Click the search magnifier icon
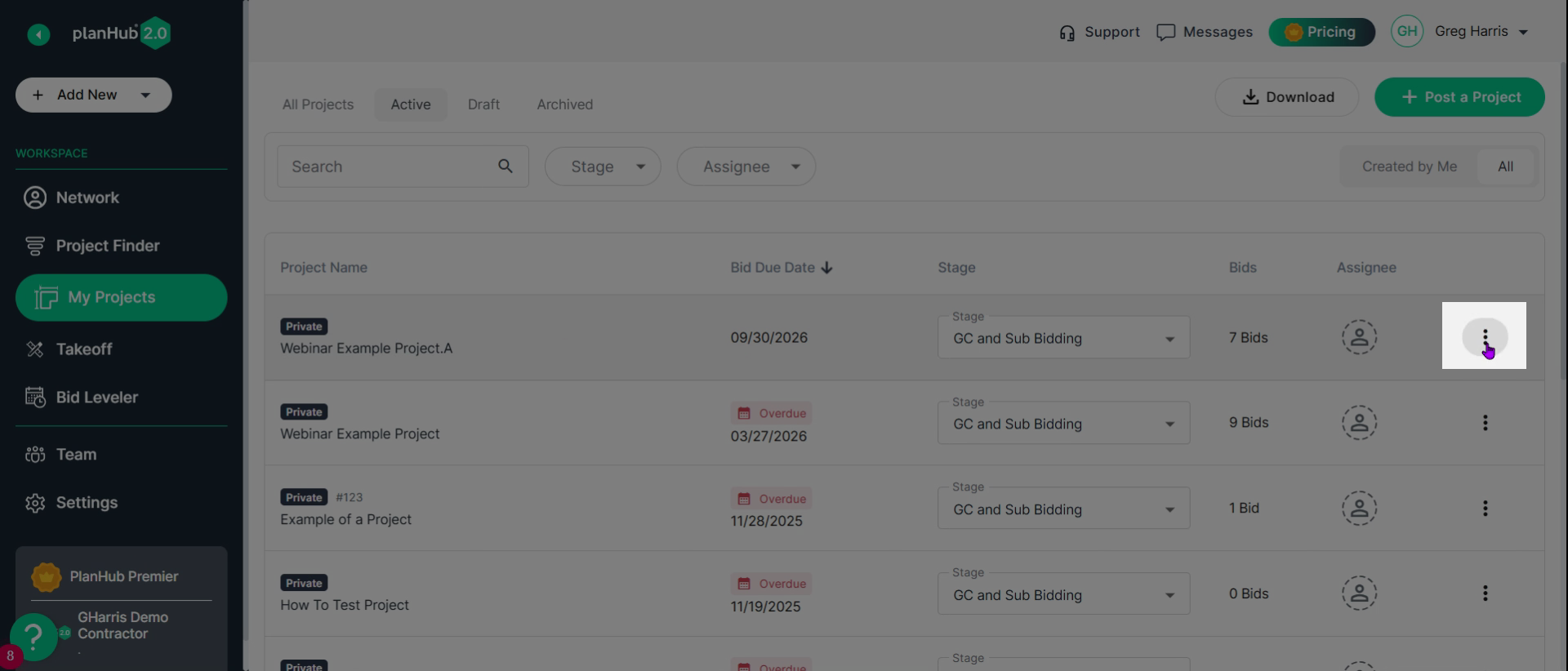 point(506,167)
